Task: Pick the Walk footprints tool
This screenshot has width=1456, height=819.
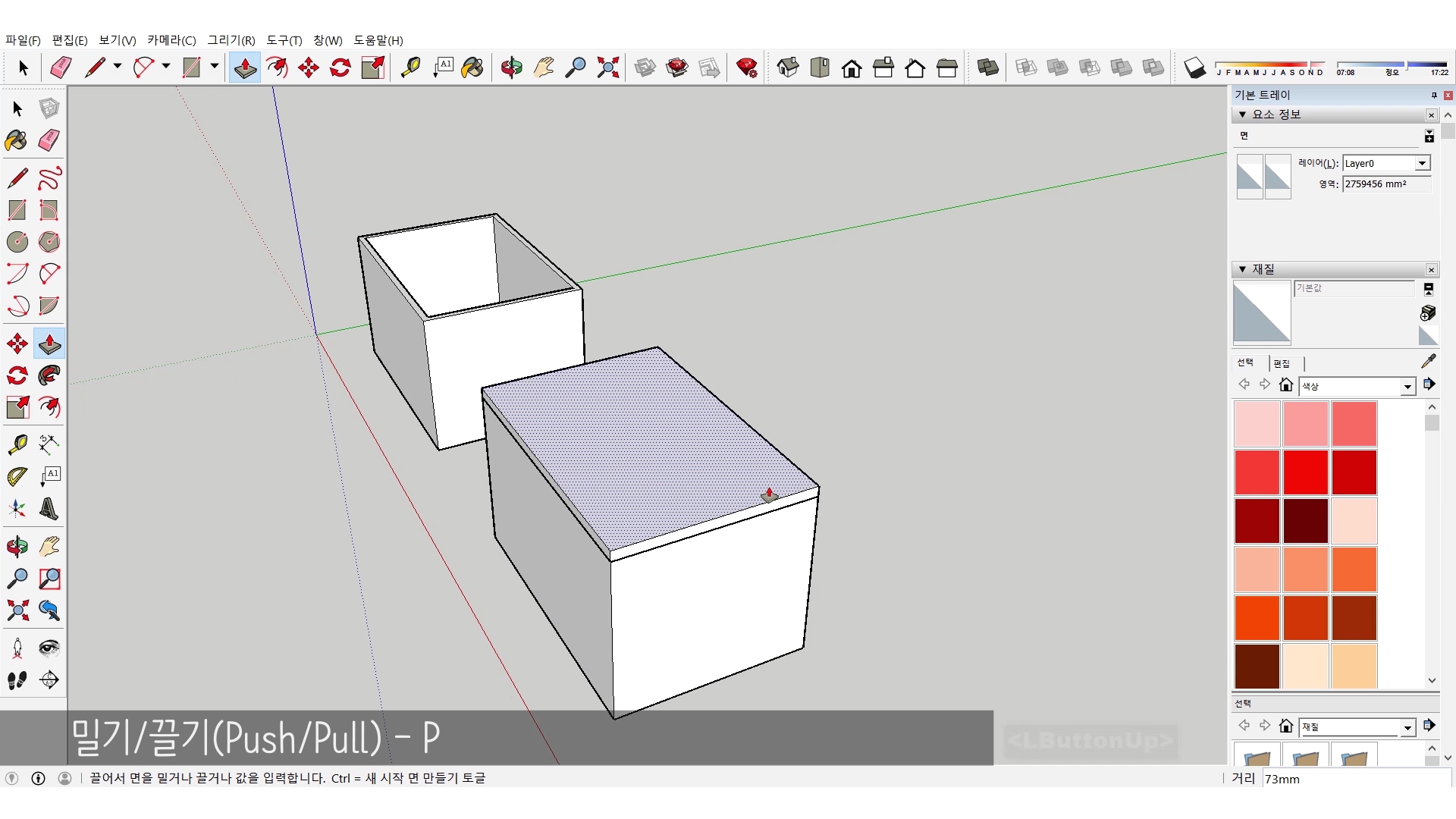Action: [x=17, y=680]
